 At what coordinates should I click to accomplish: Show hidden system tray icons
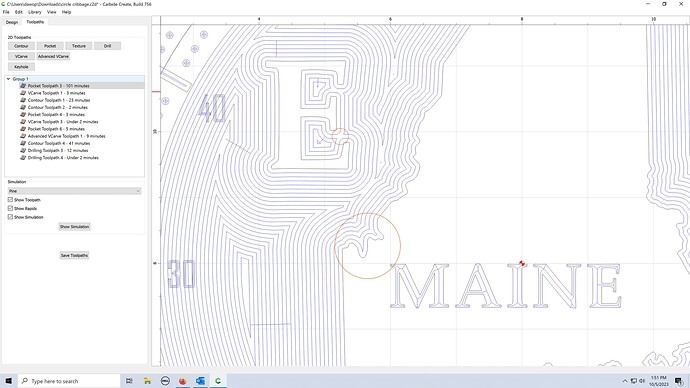point(625,381)
